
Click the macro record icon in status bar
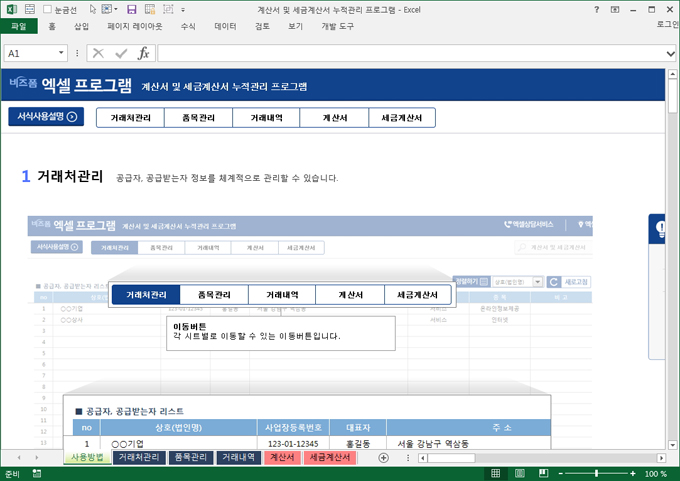click(x=36, y=474)
